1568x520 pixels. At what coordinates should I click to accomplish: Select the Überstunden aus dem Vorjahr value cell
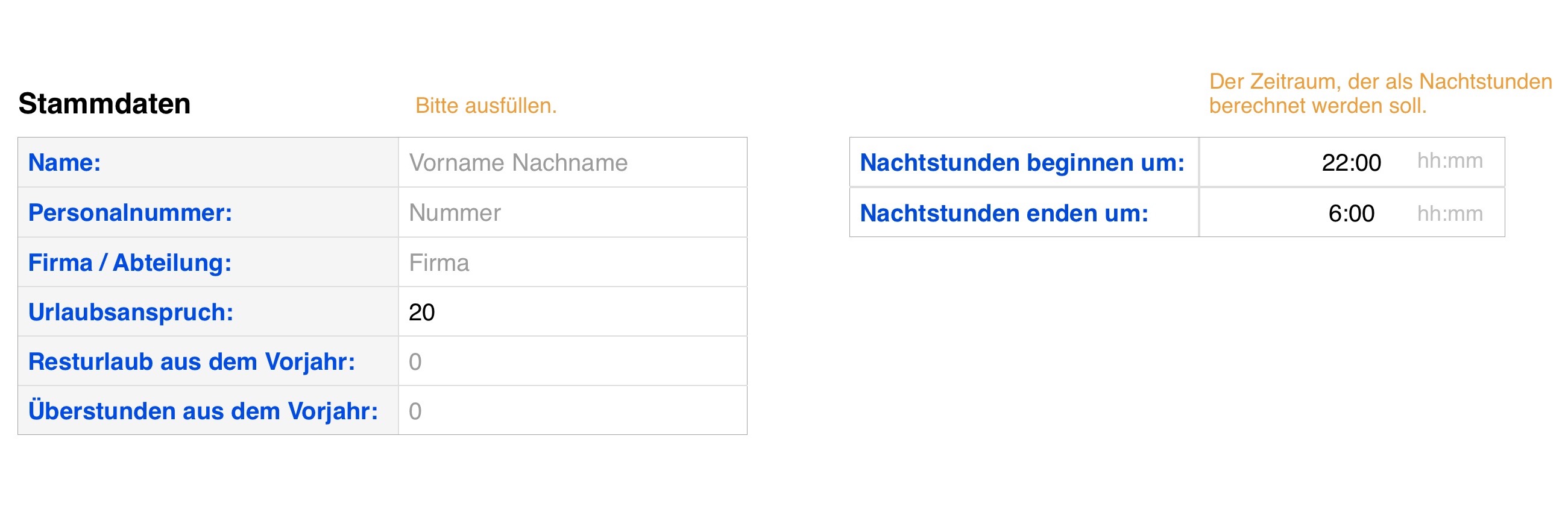tap(572, 411)
